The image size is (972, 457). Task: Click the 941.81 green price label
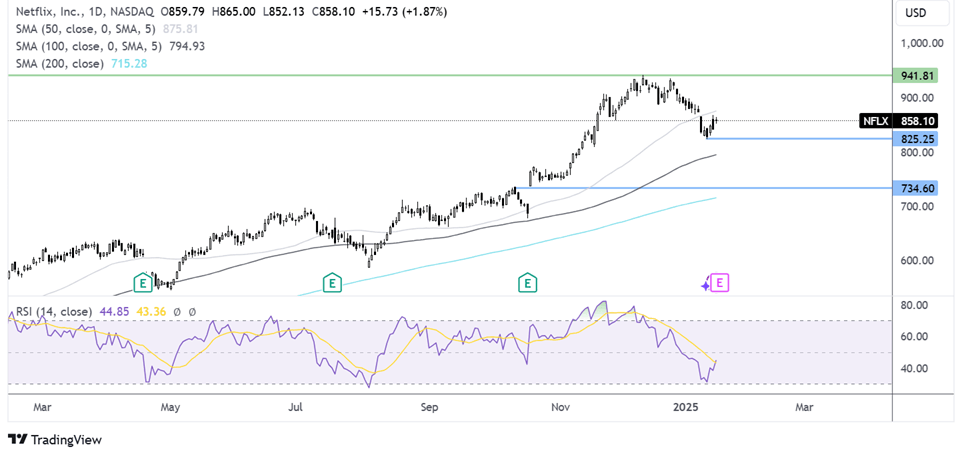pyautogui.click(x=915, y=76)
